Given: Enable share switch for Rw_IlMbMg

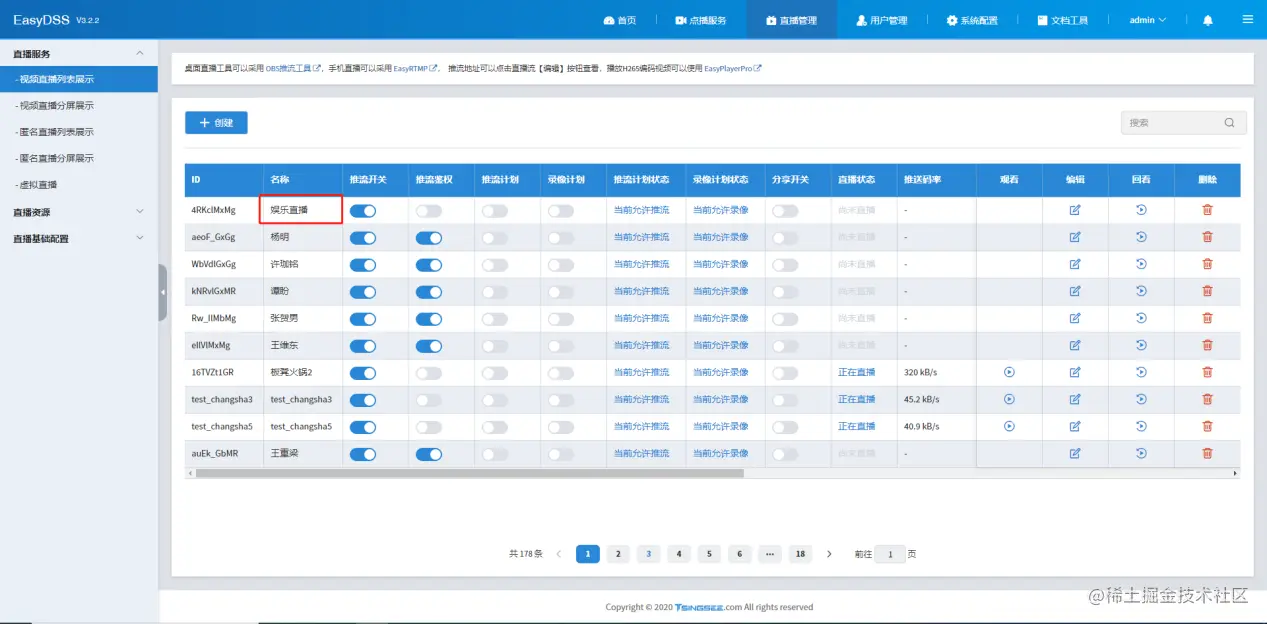Looking at the screenshot, I should (785, 319).
